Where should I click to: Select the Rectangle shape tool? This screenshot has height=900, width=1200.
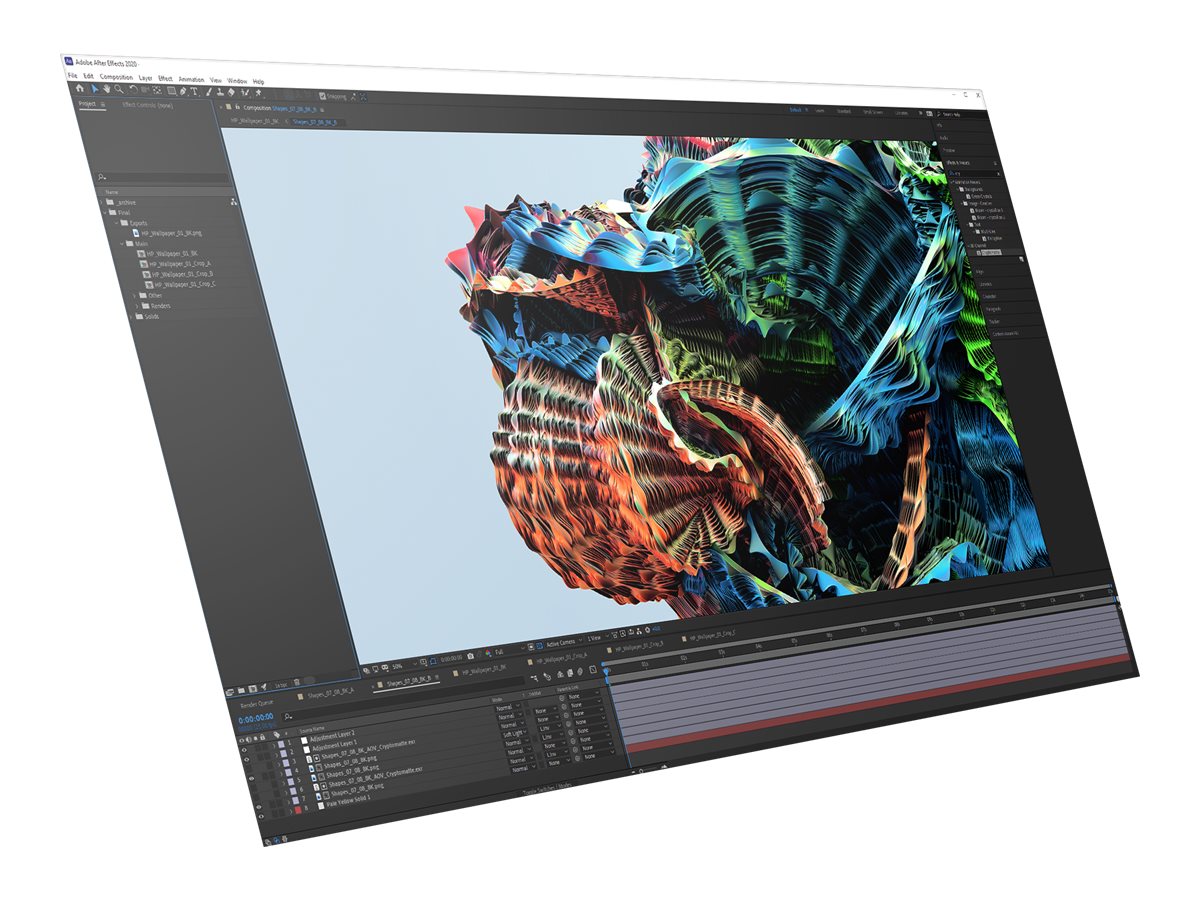[172, 91]
